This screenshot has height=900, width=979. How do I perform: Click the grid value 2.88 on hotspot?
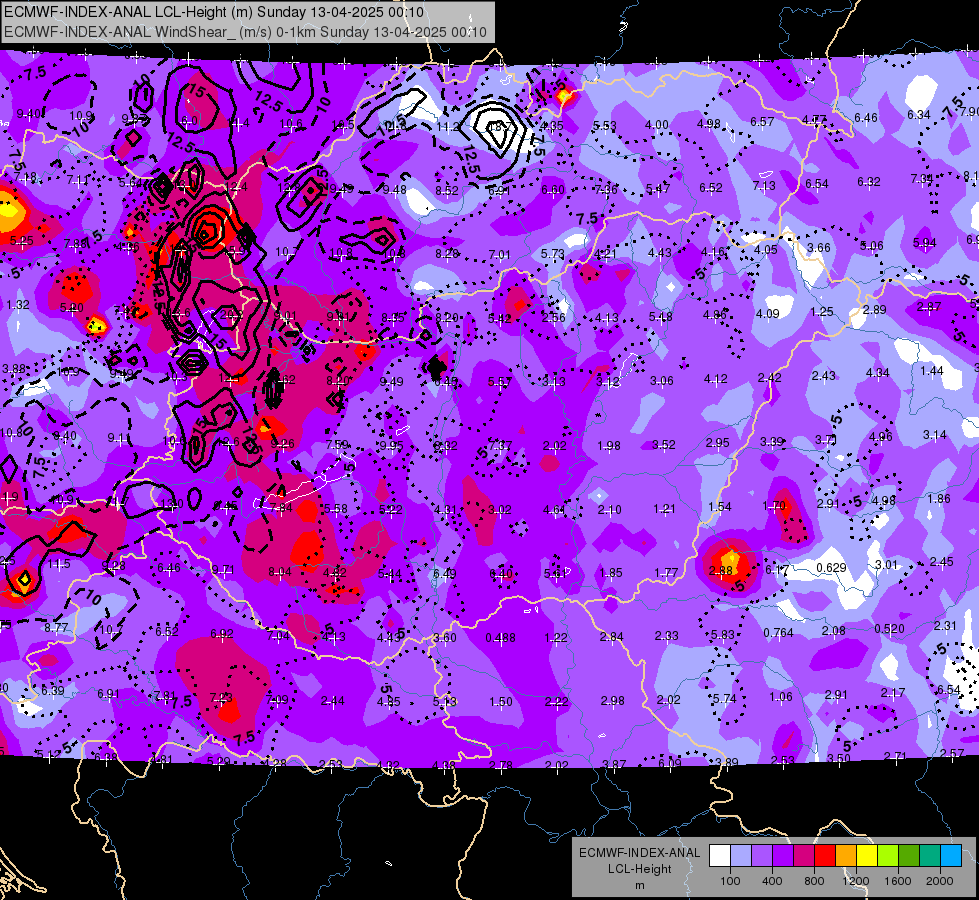721,570
